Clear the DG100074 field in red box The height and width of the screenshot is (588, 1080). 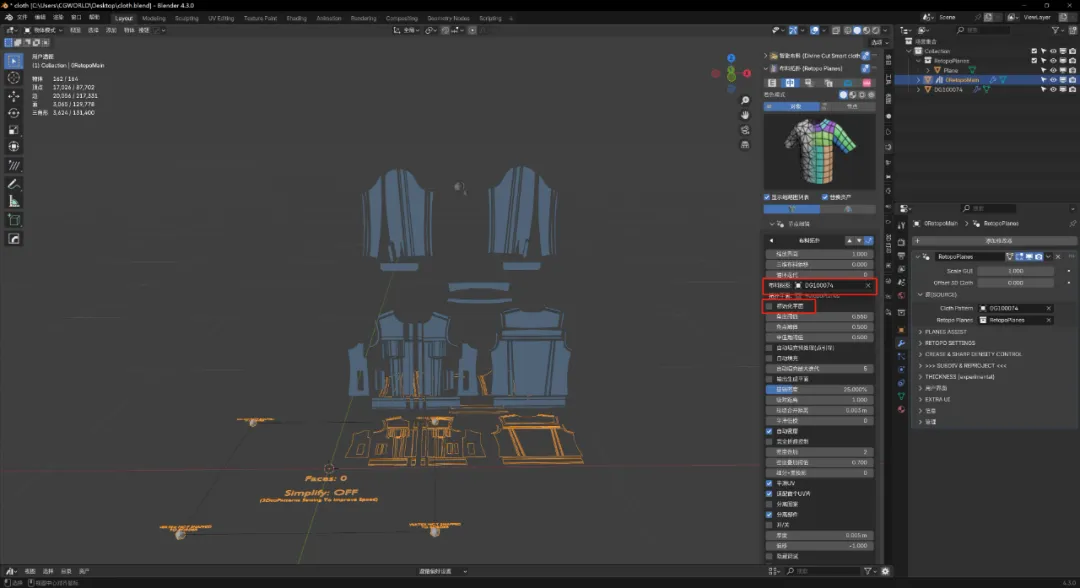pyautogui.click(x=867, y=286)
